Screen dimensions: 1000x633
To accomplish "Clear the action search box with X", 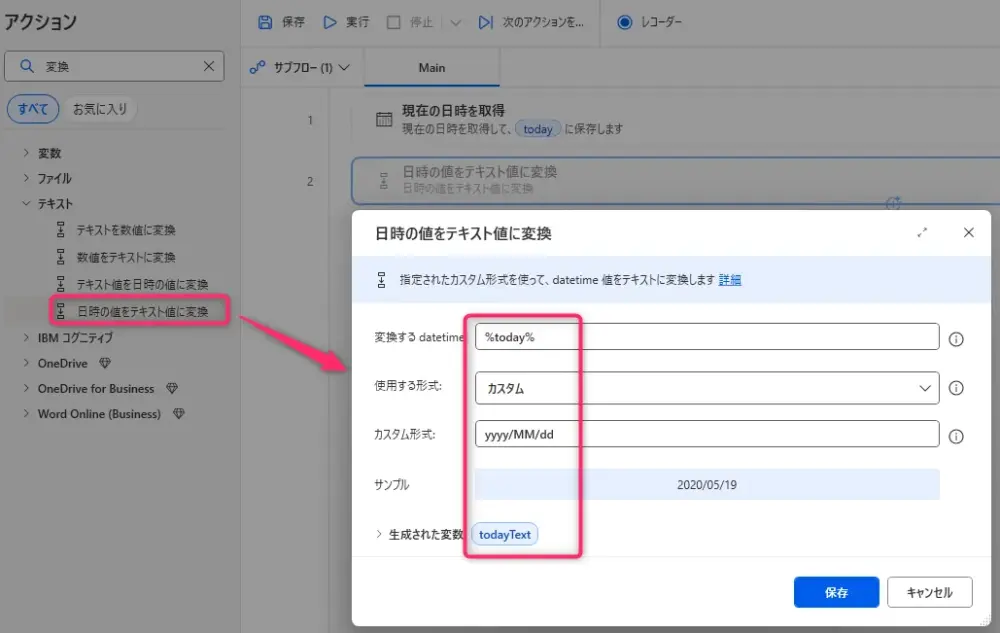I will point(209,67).
